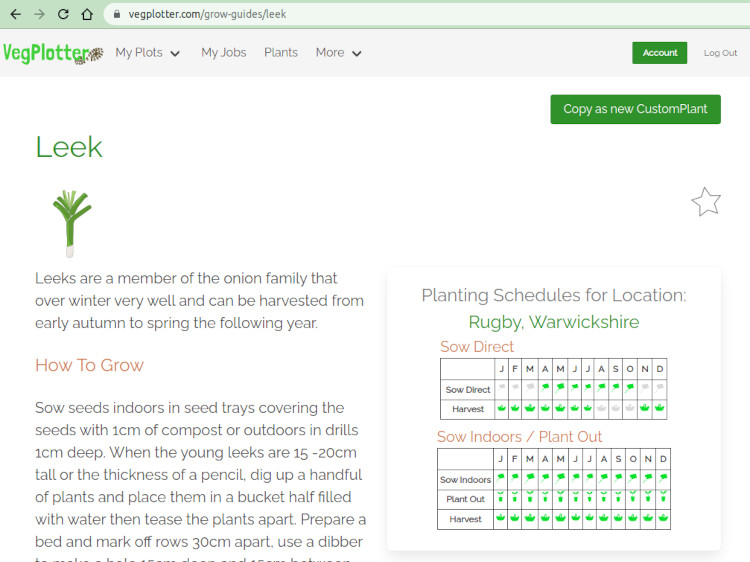Click Sow Indoors flag icon for January
The width and height of the screenshot is (750, 562).
(500, 477)
